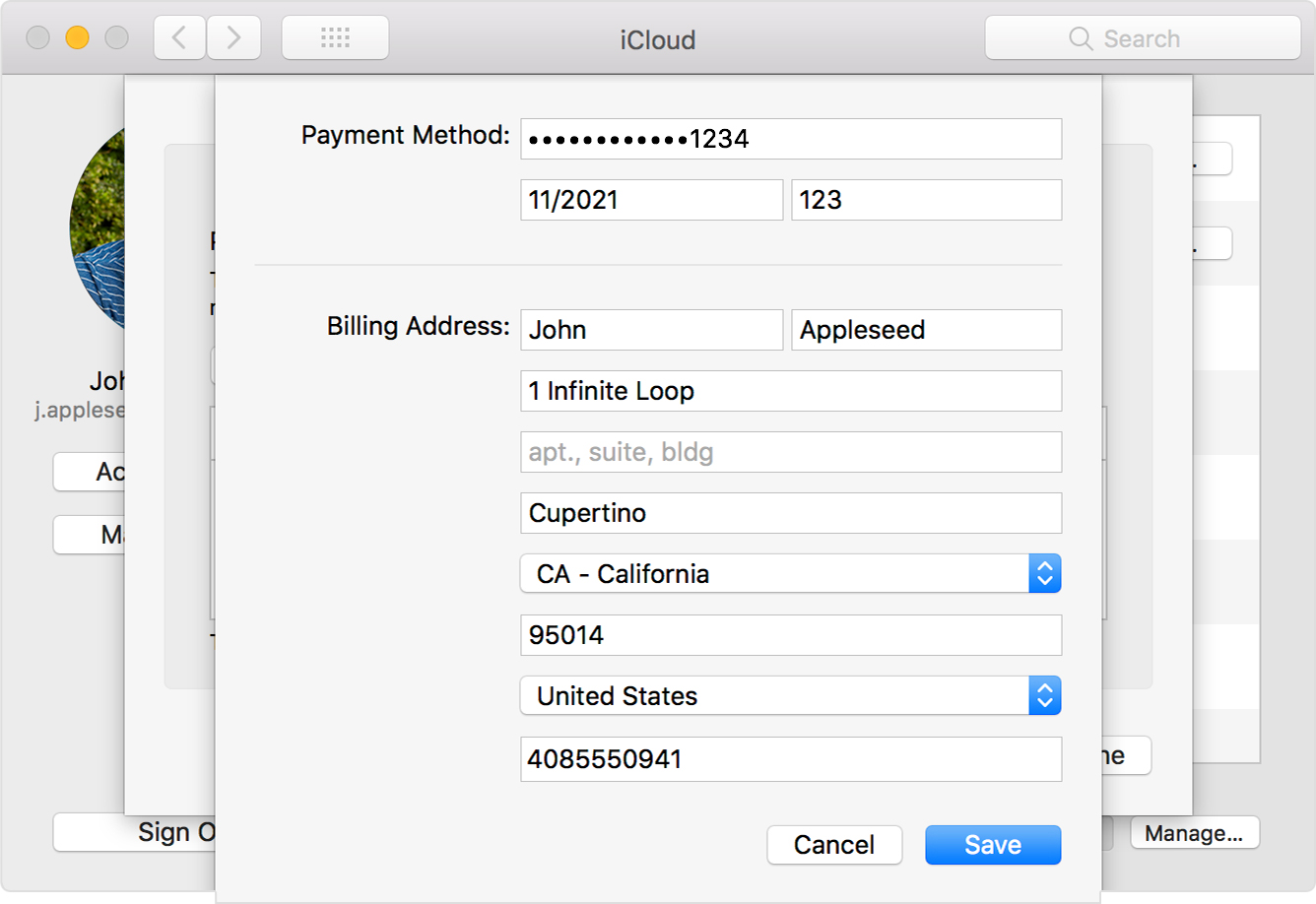This screenshot has height=904, width=1316.
Task: Click the profile photo thumbnail
Action: (x=98, y=226)
